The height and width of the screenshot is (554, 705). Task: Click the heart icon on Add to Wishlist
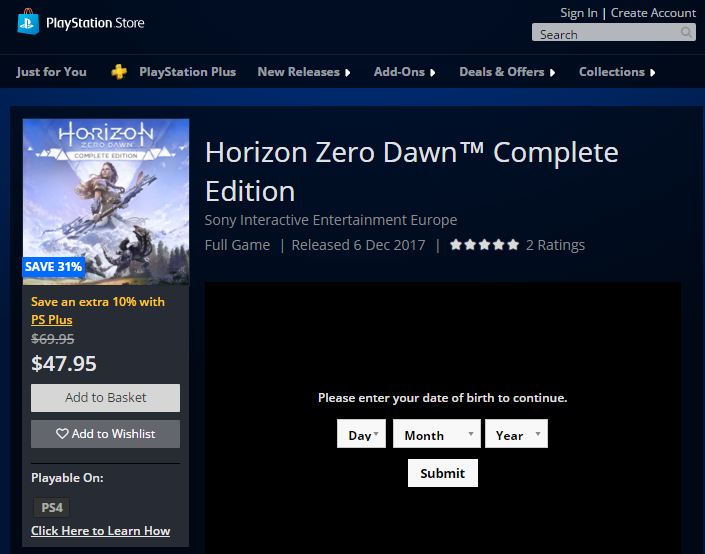(62, 433)
